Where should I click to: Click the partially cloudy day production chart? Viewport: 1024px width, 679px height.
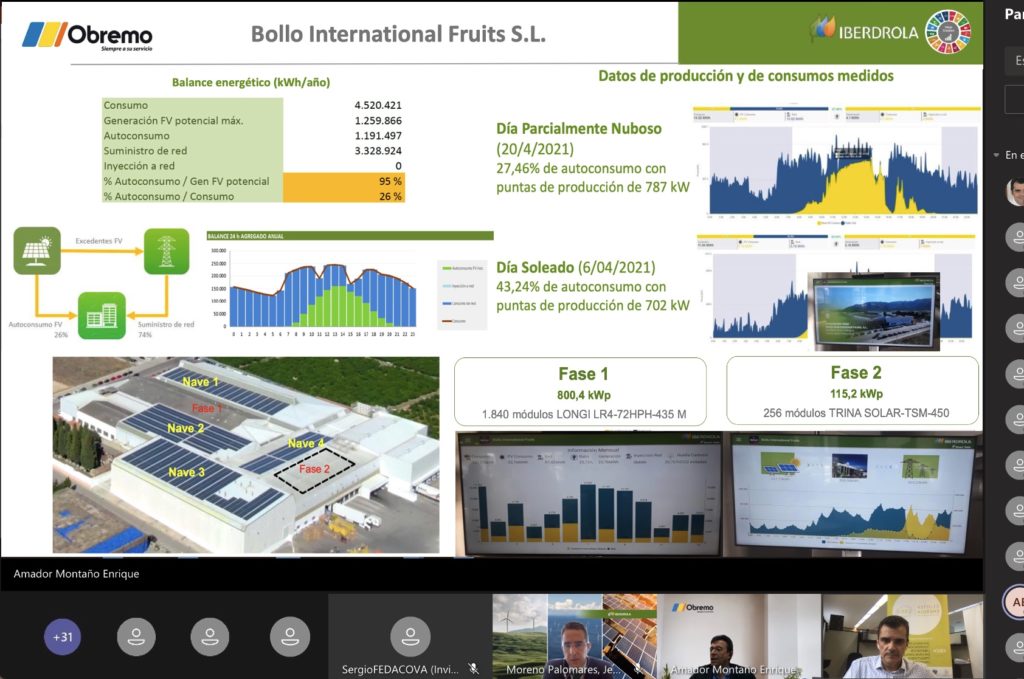[x=837, y=165]
